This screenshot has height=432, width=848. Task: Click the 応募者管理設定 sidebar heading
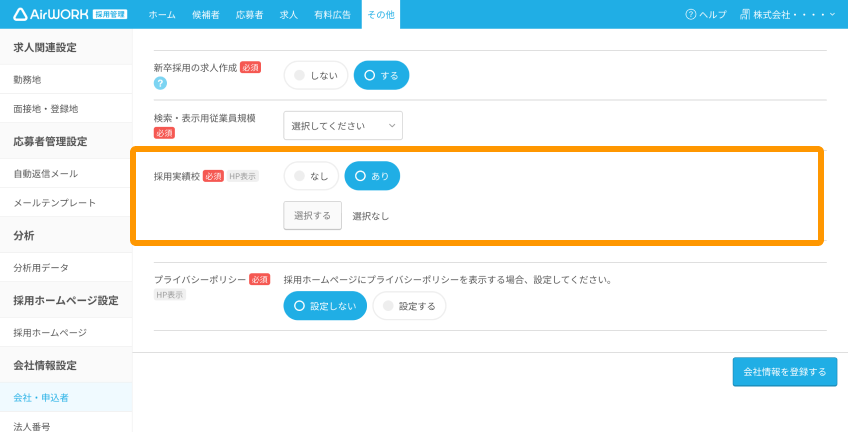[x=50, y=142]
